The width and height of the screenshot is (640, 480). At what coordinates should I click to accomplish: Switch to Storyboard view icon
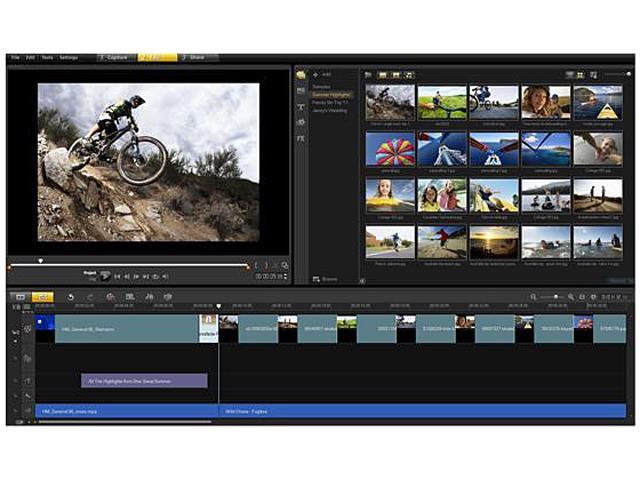(20, 297)
